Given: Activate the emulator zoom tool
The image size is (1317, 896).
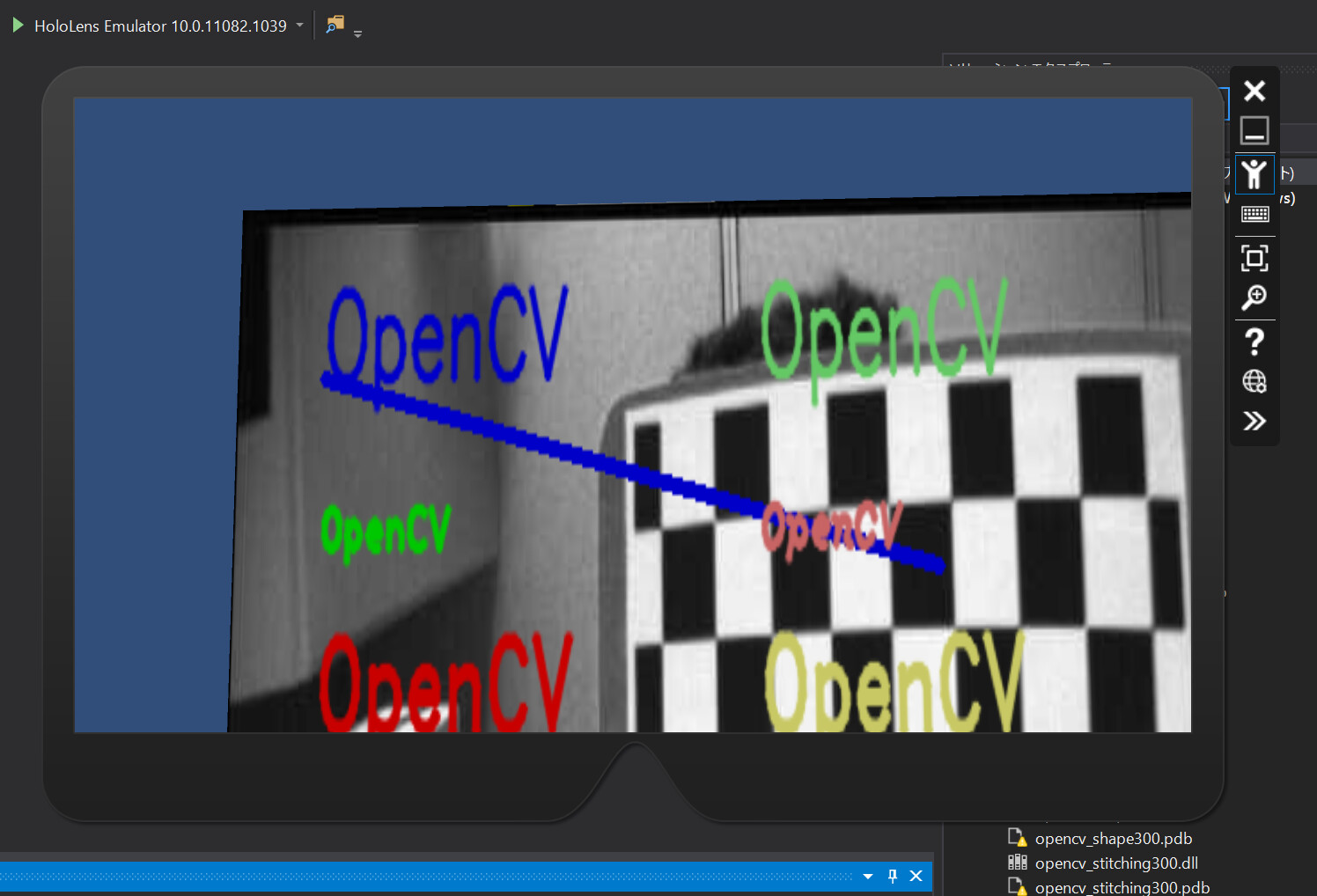Looking at the screenshot, I should pos(1254,297).
